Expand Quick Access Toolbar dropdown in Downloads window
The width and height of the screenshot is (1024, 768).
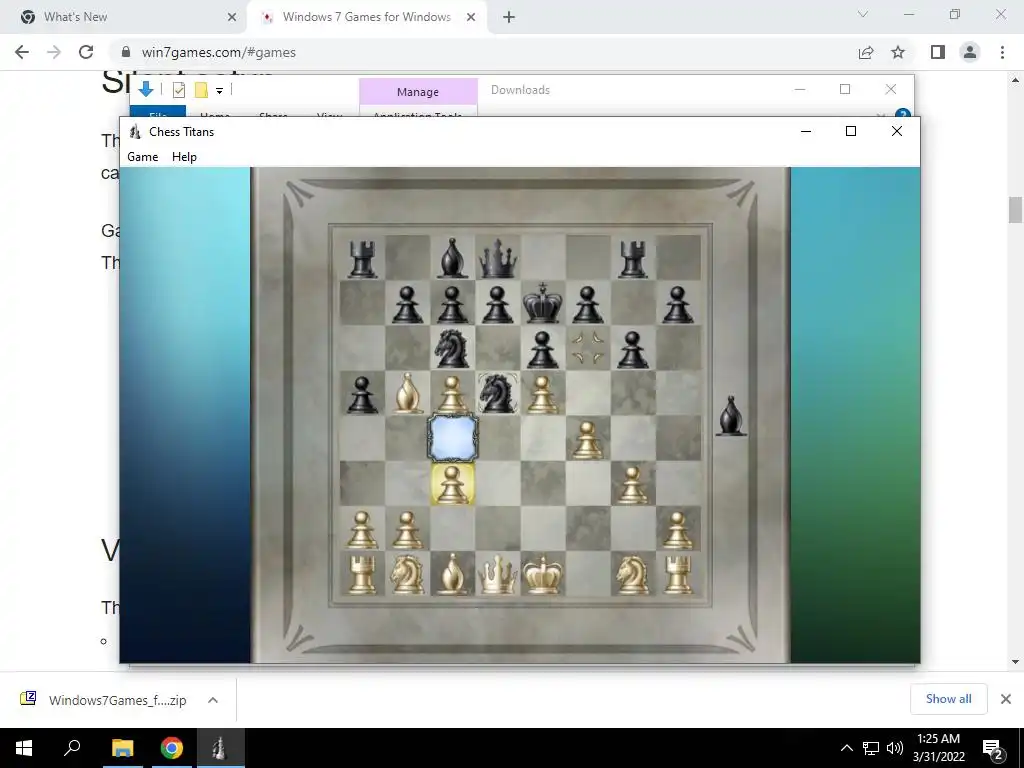tap(219, 91)
